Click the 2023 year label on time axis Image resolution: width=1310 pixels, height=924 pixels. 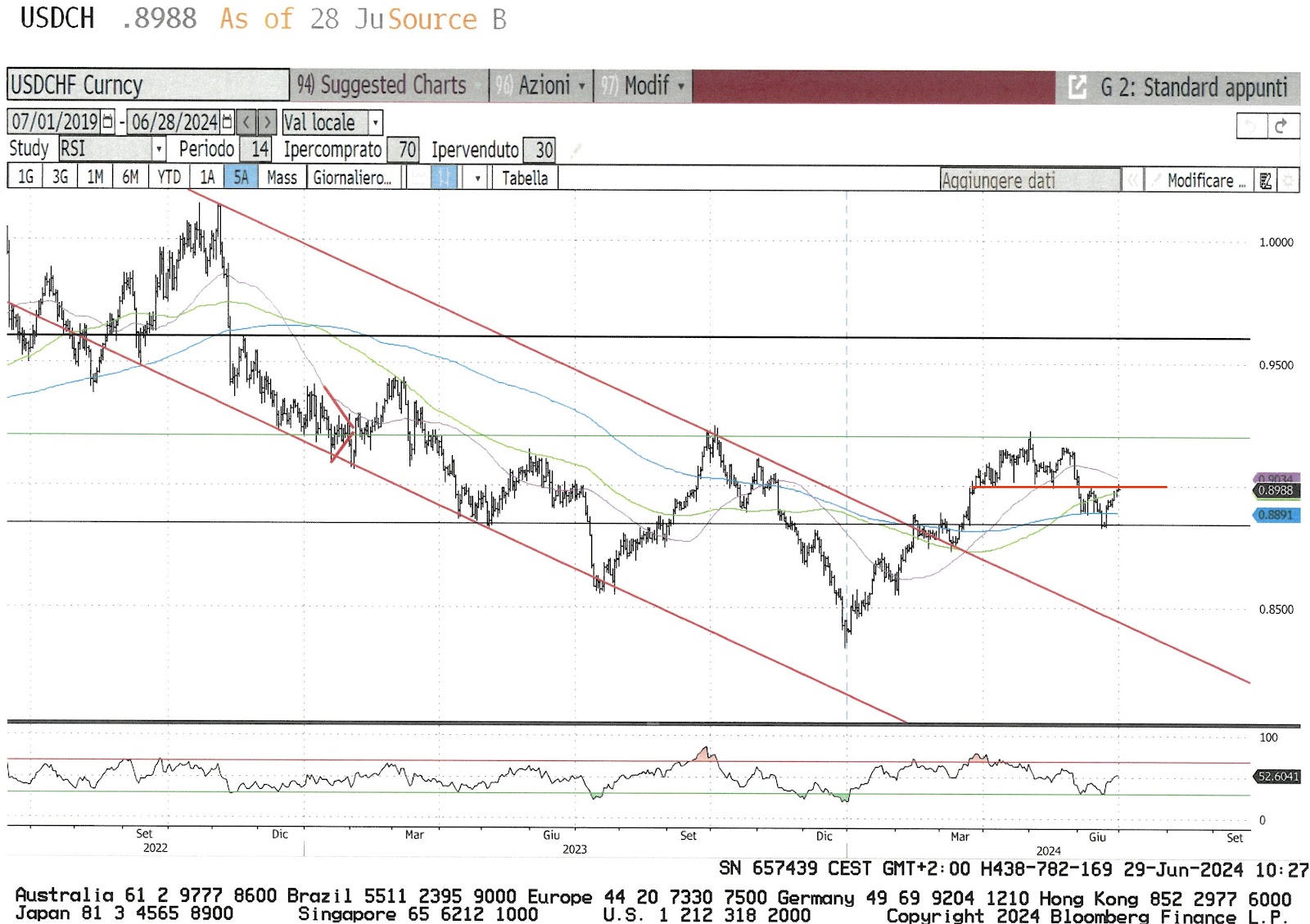[x=575, y=849]
